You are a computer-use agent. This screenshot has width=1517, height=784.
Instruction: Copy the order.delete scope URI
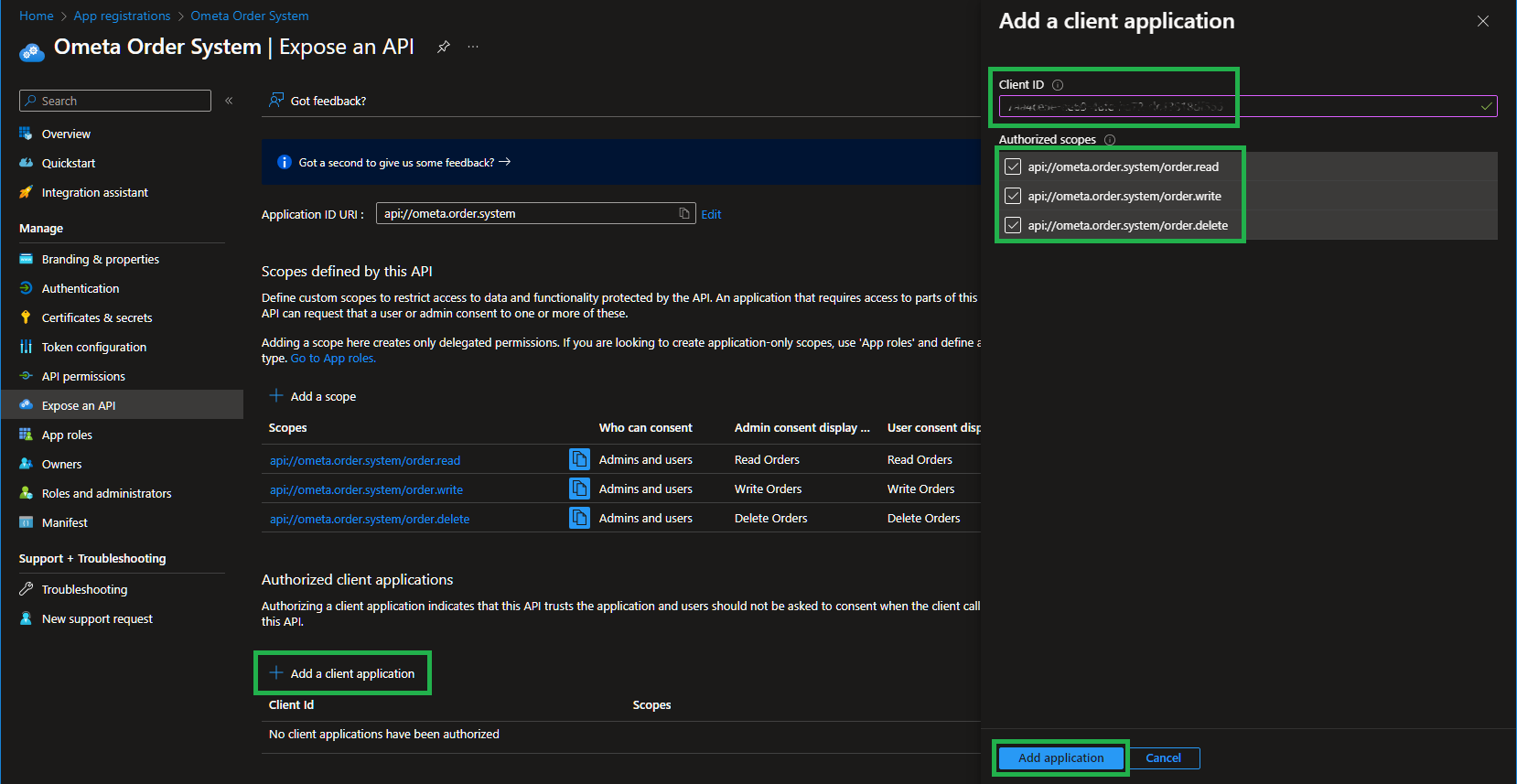pos(579,518)
